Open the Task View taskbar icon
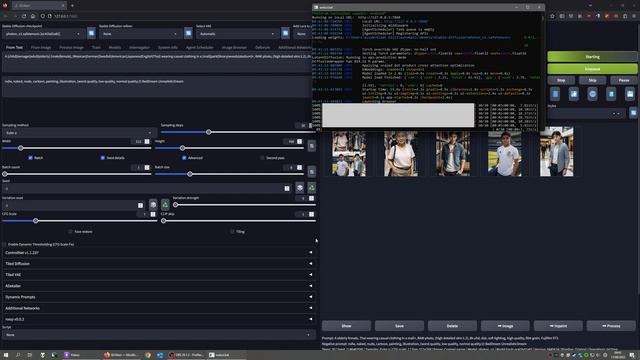640x360 pixels. pos(29,355)
